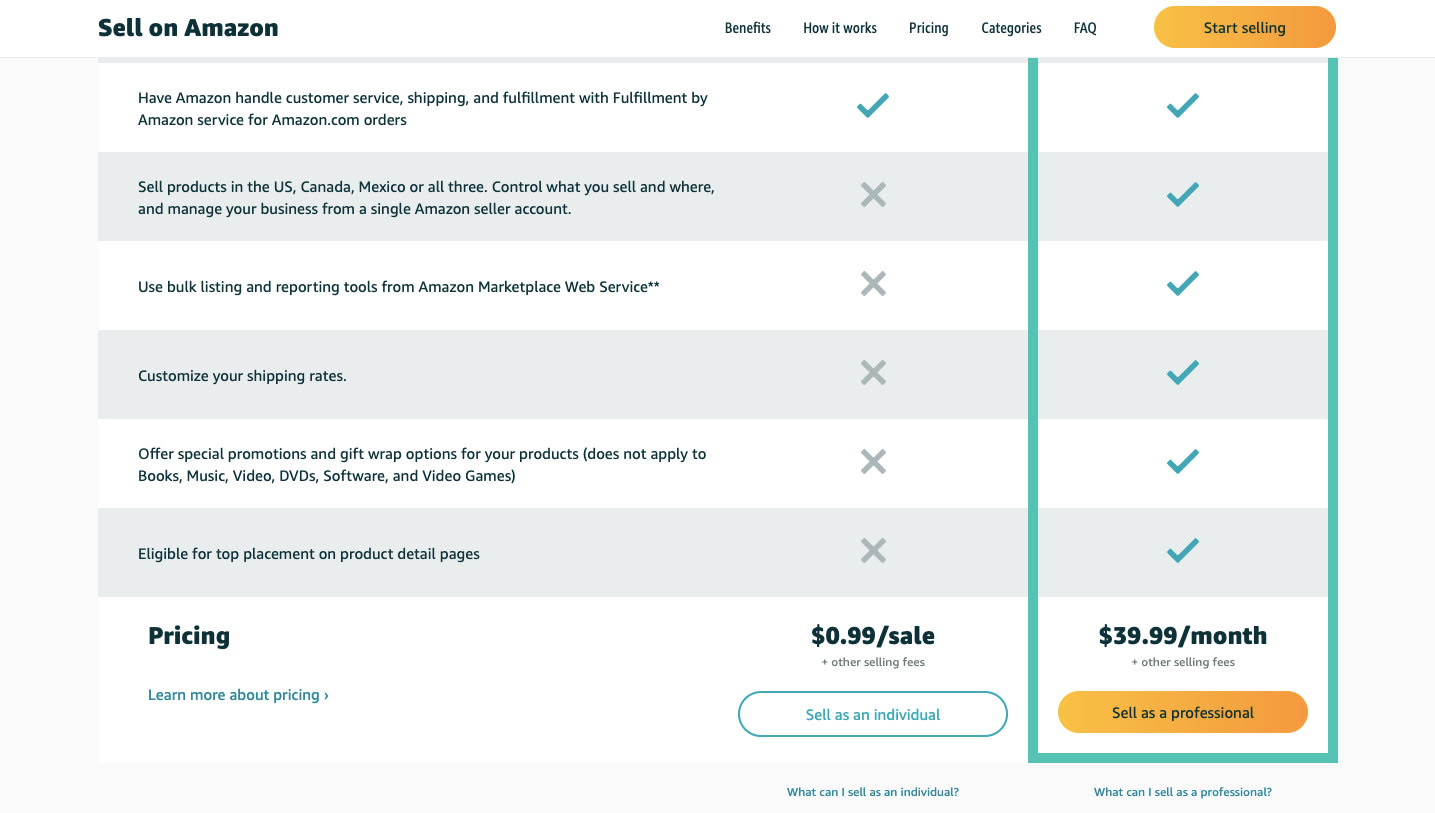The width and height of the screenshot is (1435, 813).
Task: Click the professional checkmark for customize shipping rates
Action: [1183, 373]
